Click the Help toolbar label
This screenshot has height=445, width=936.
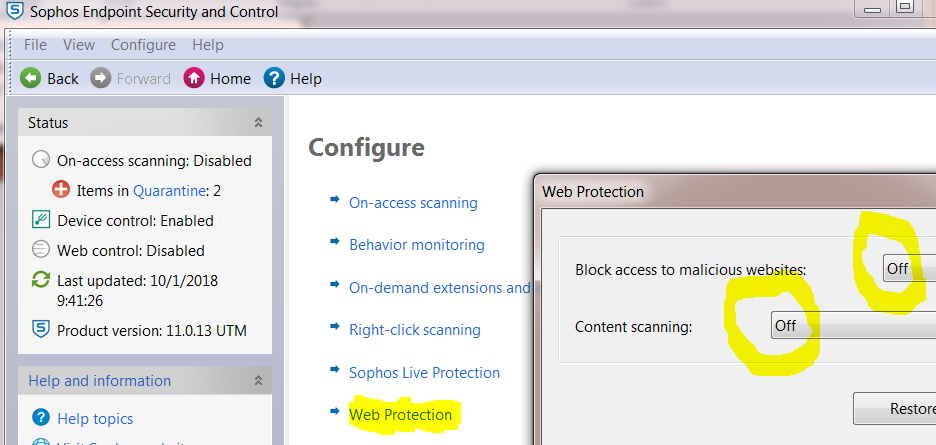(306, 79)
